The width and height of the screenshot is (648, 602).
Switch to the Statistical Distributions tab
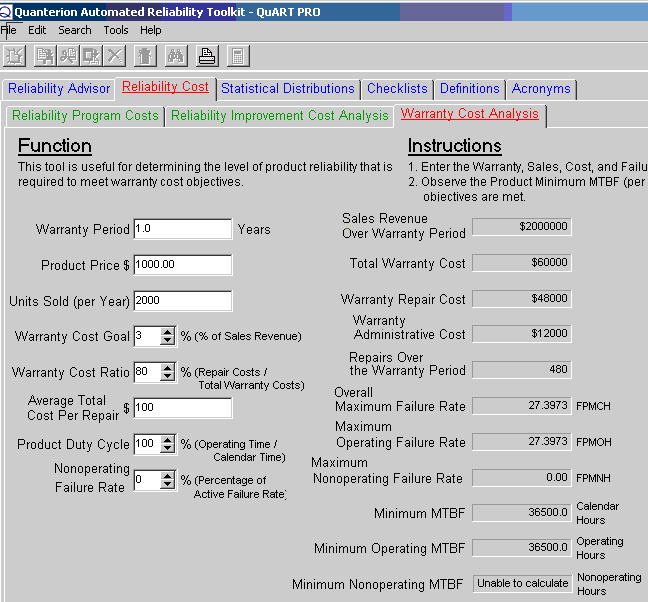click(x=288, y=89)
